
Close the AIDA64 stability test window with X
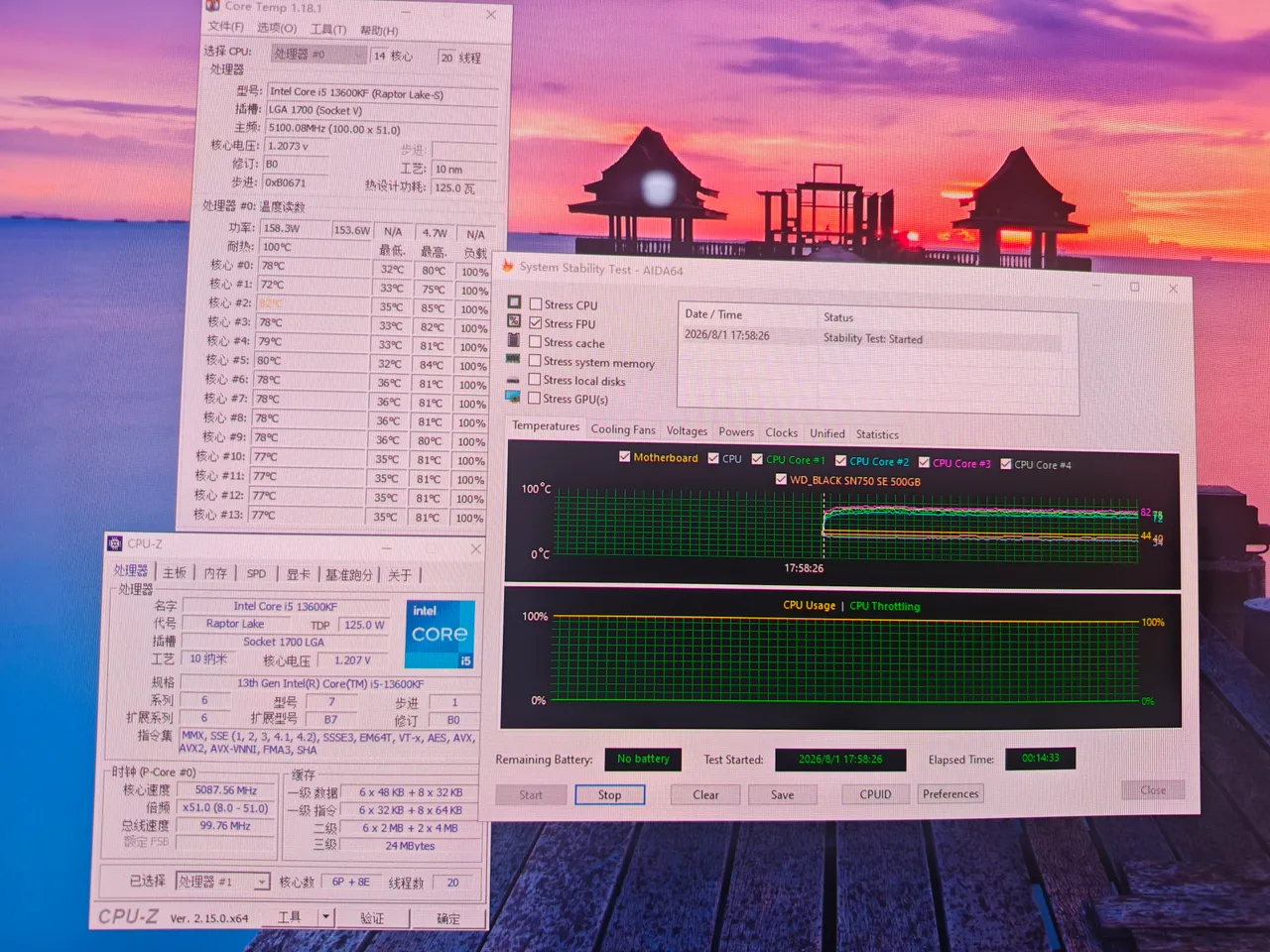tap(1174, 289)
